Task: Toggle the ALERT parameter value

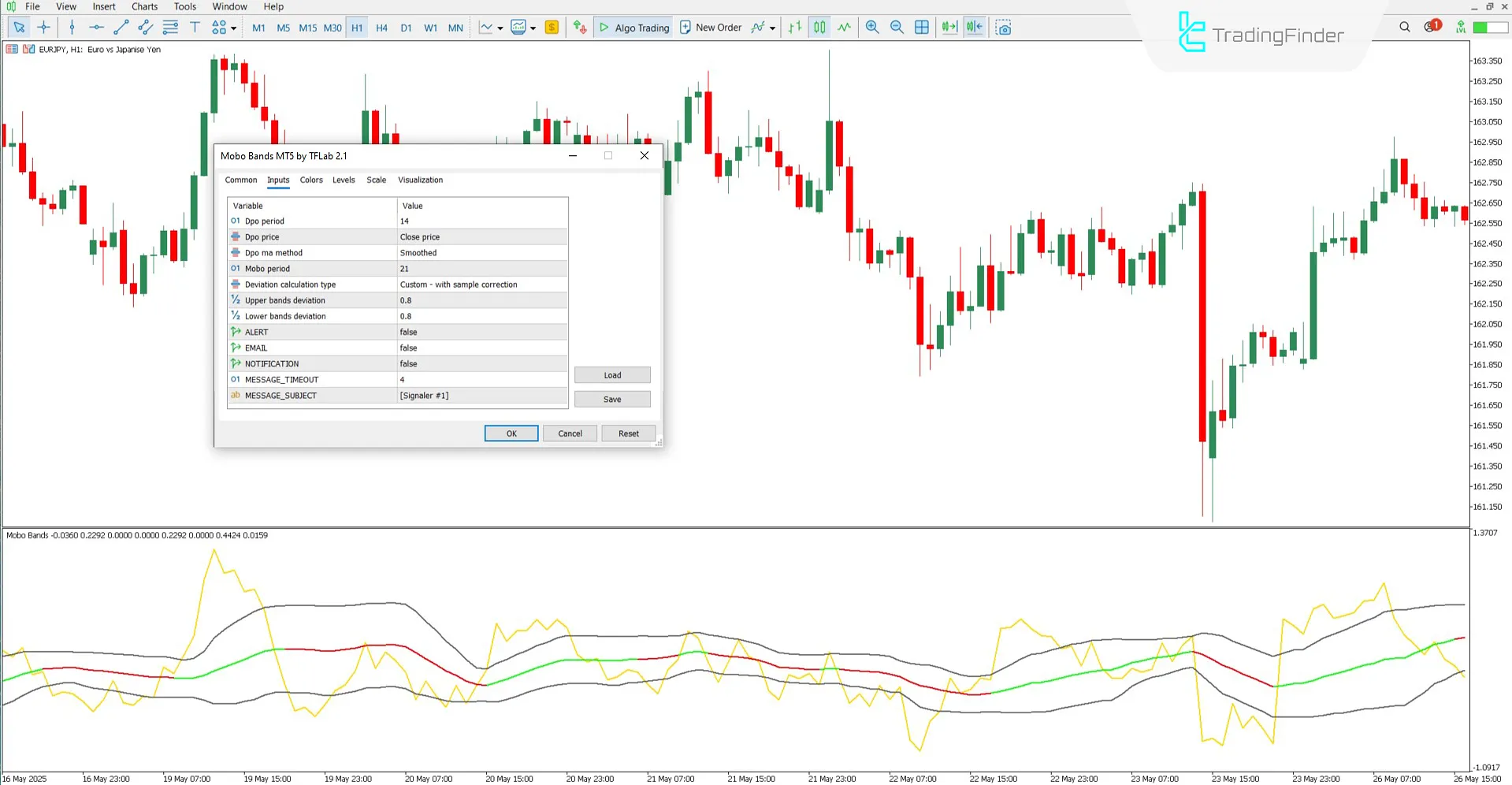Action: 481,332
